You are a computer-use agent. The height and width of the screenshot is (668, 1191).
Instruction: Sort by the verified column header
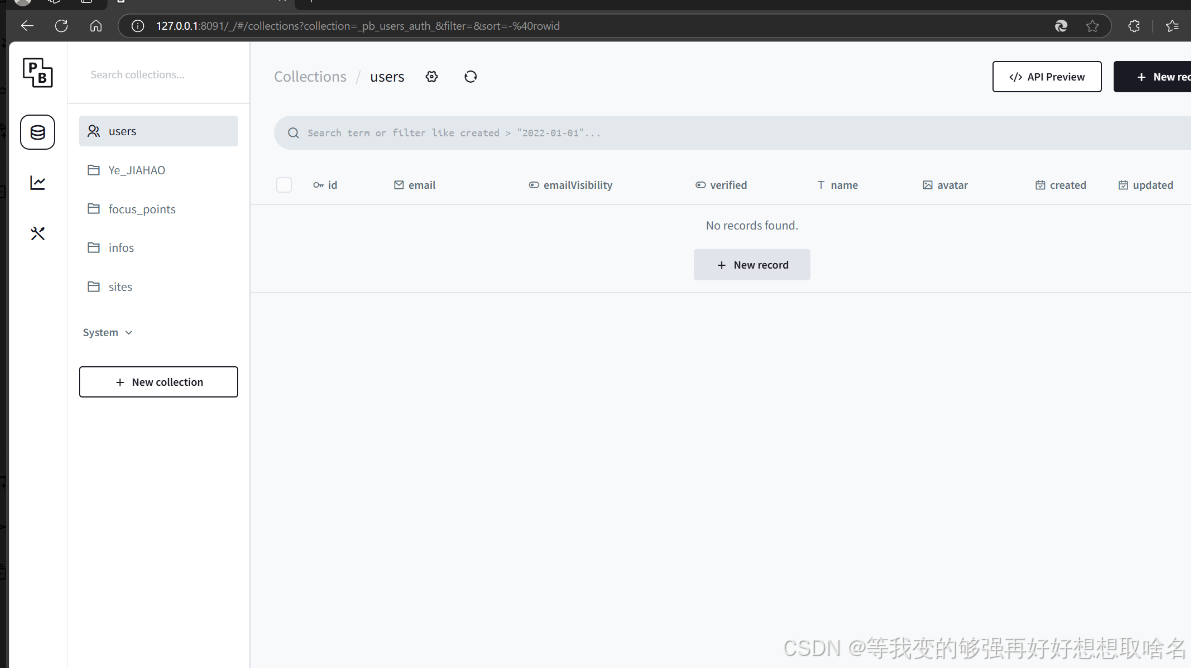click(721, 185)
